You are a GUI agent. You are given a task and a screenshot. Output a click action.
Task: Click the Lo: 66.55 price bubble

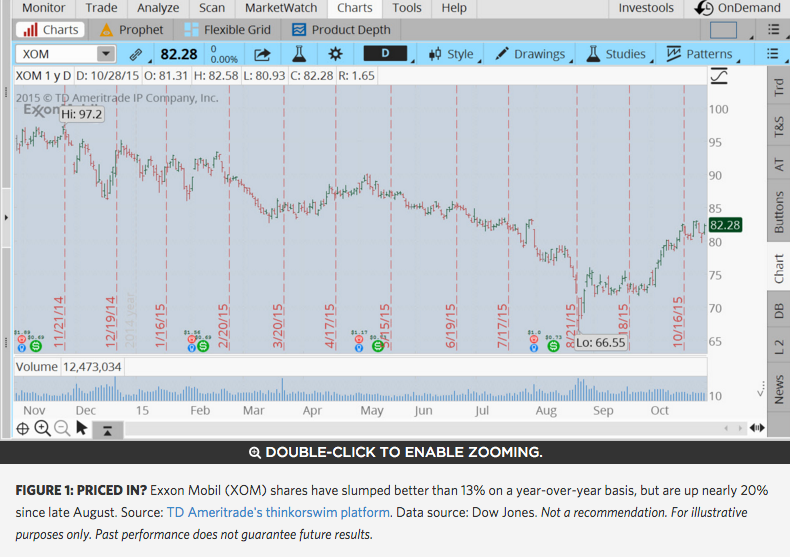pyautogui.click(x=601, y=343)
